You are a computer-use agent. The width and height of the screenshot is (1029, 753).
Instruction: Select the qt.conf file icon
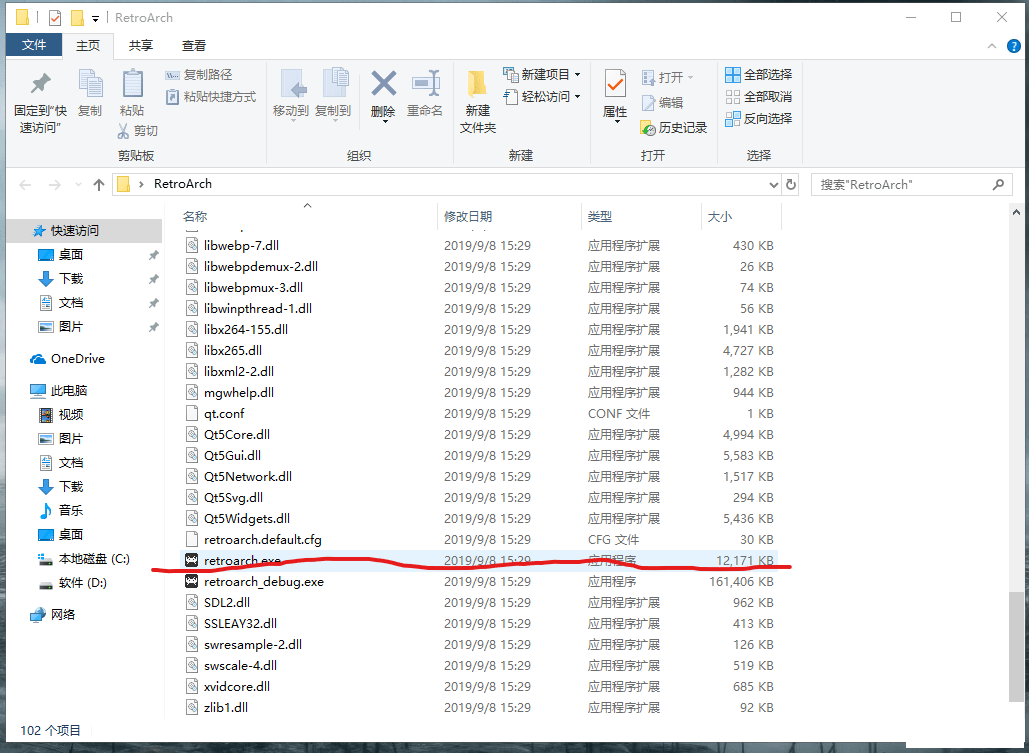tap(192, 414)
